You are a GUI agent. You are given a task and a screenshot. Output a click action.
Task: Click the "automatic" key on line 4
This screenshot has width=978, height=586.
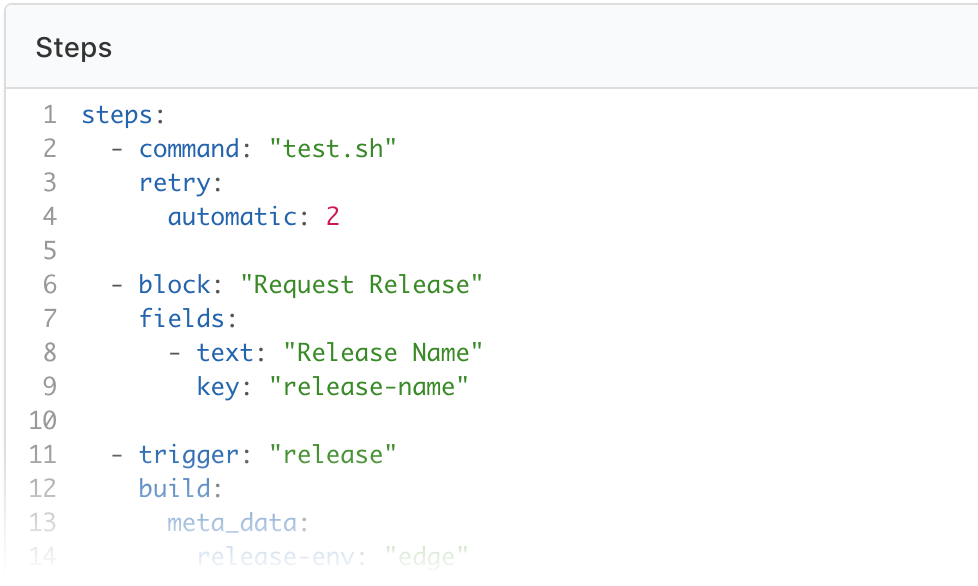coord(232,217)
